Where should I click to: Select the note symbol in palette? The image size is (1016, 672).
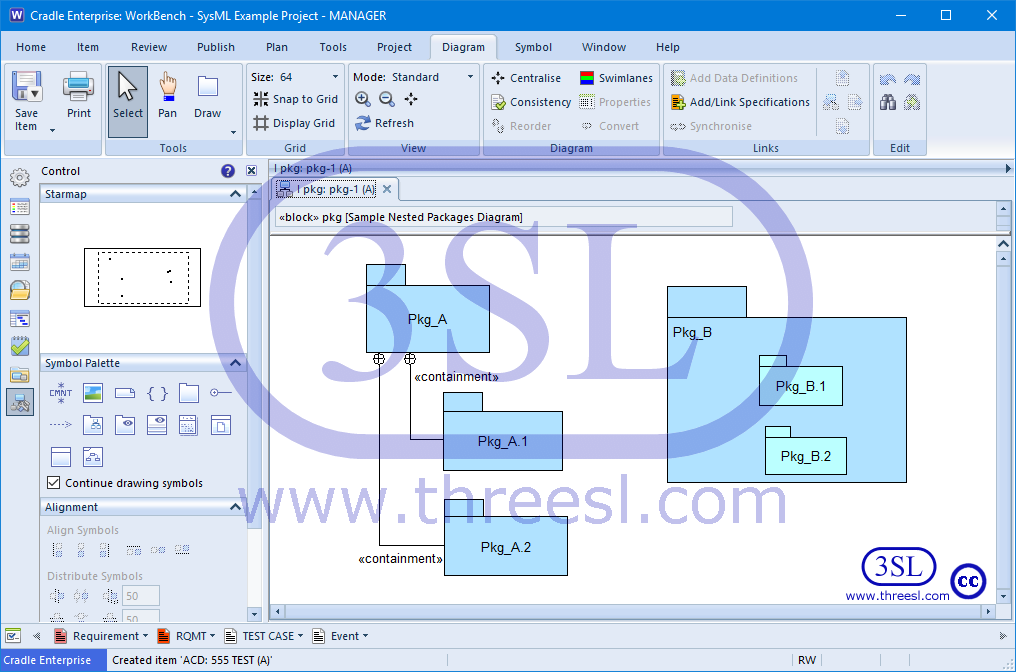(x=124, y=393)
